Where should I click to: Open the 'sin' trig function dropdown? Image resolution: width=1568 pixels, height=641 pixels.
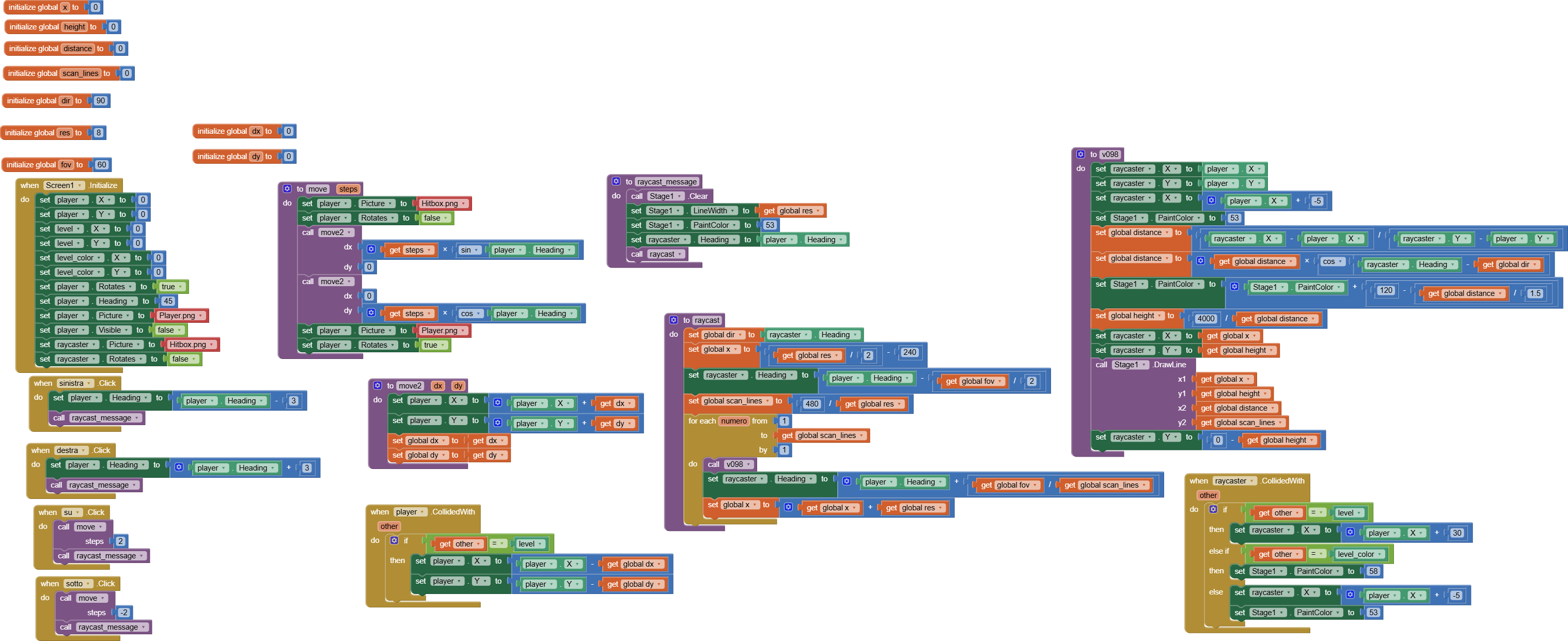[469, 250]
